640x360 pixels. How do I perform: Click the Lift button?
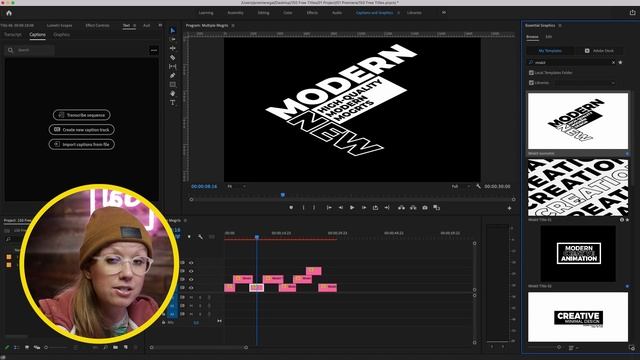[x=402, y=208]
